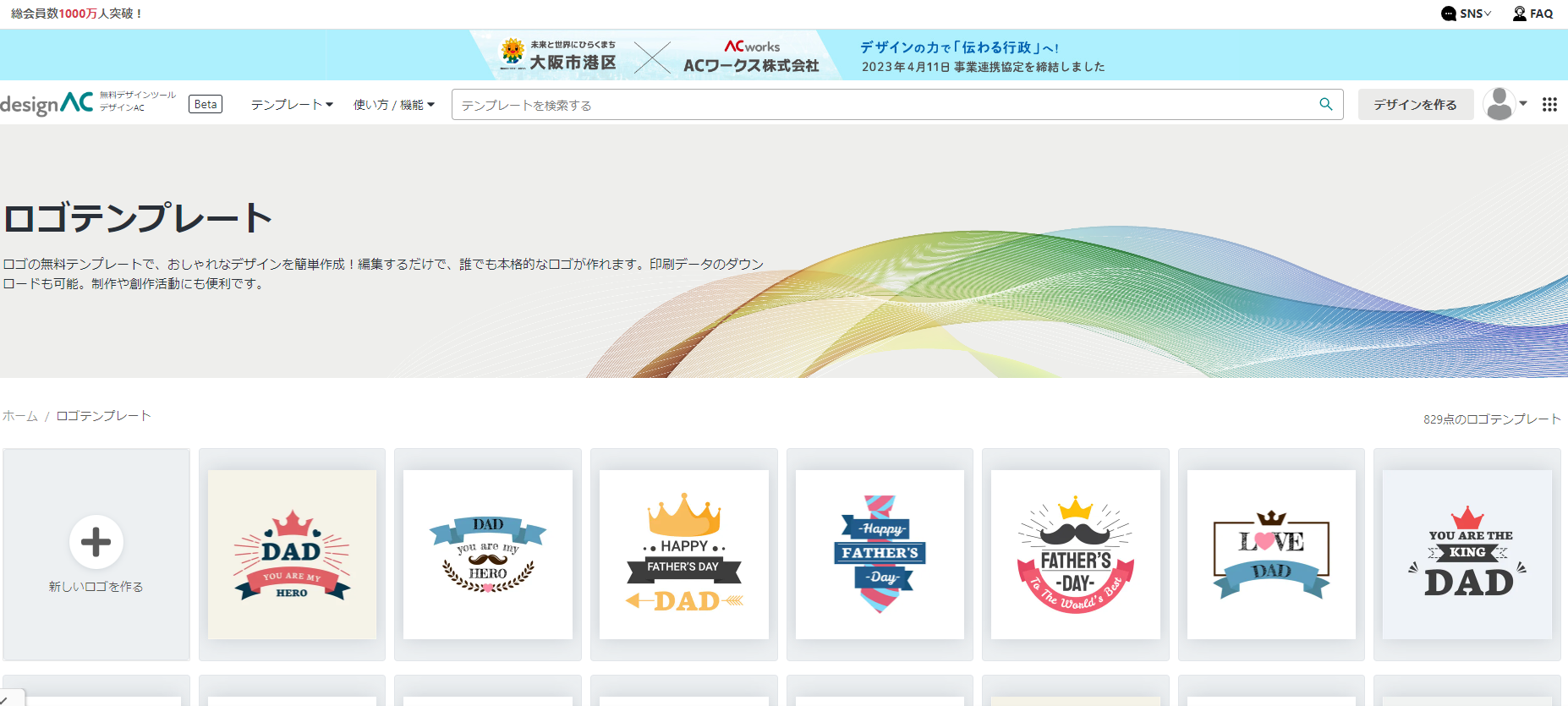Click the ロゴテンプレート breadcrumb link
Viewport: 1568px width, 706px height.
pos(103,416)
